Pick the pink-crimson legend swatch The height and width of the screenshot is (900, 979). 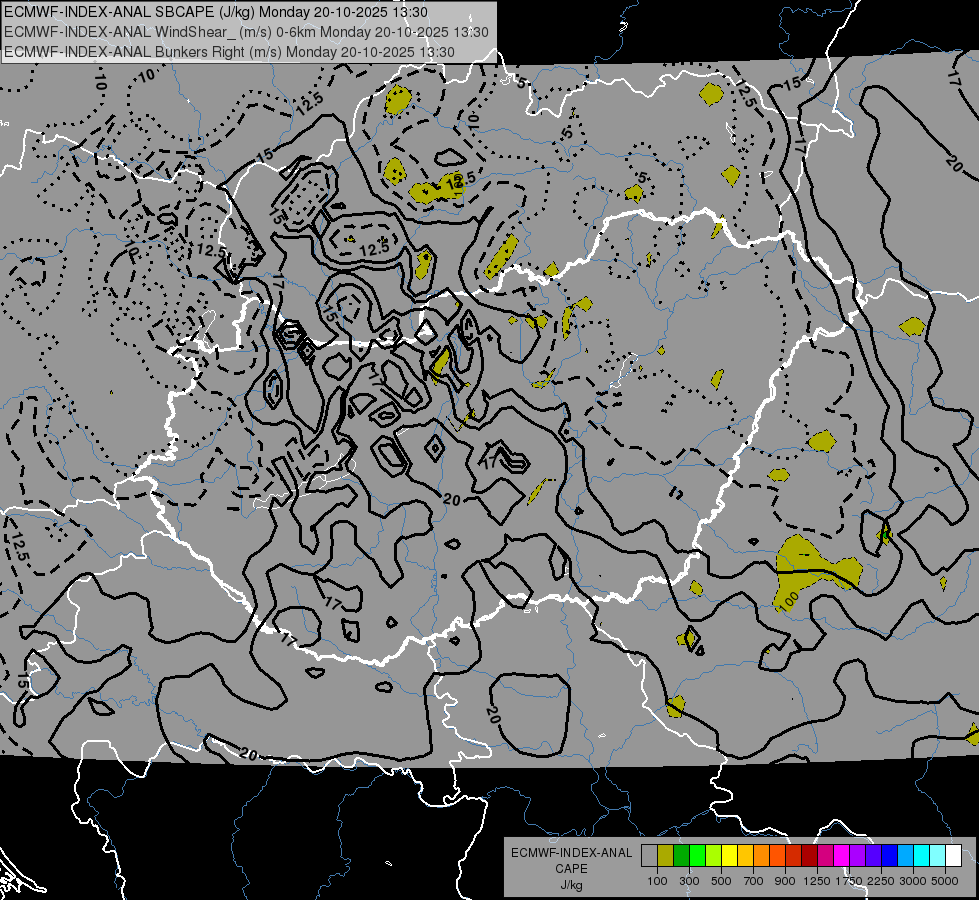point(825,856)
